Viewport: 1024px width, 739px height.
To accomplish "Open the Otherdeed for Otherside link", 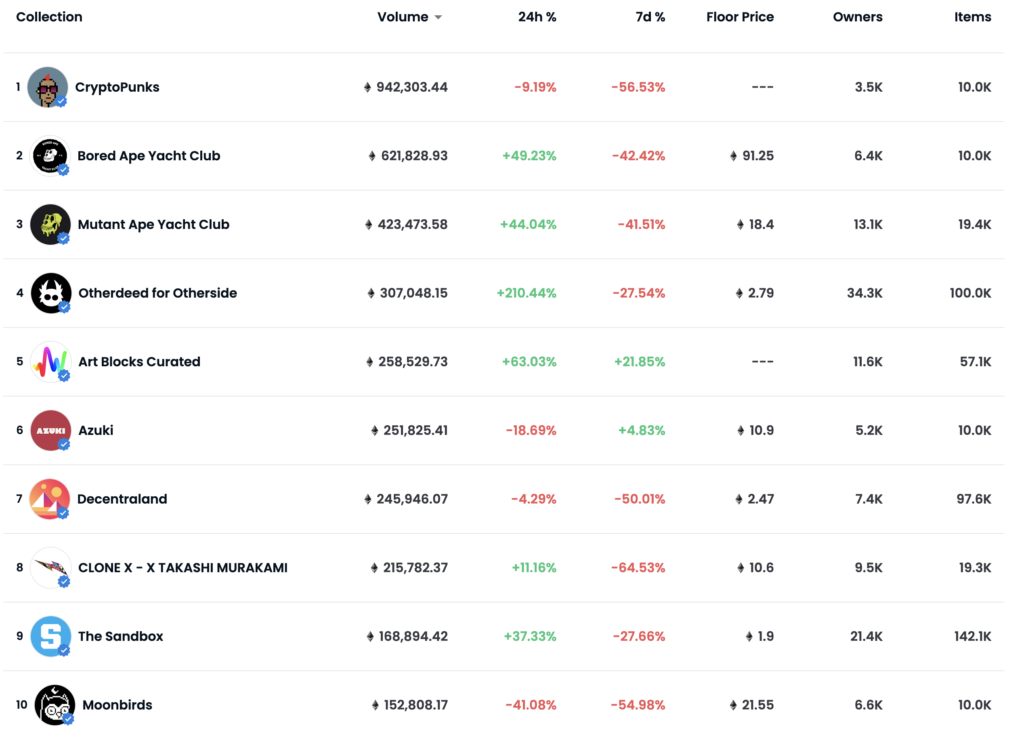I will click(x=157, y=293).
